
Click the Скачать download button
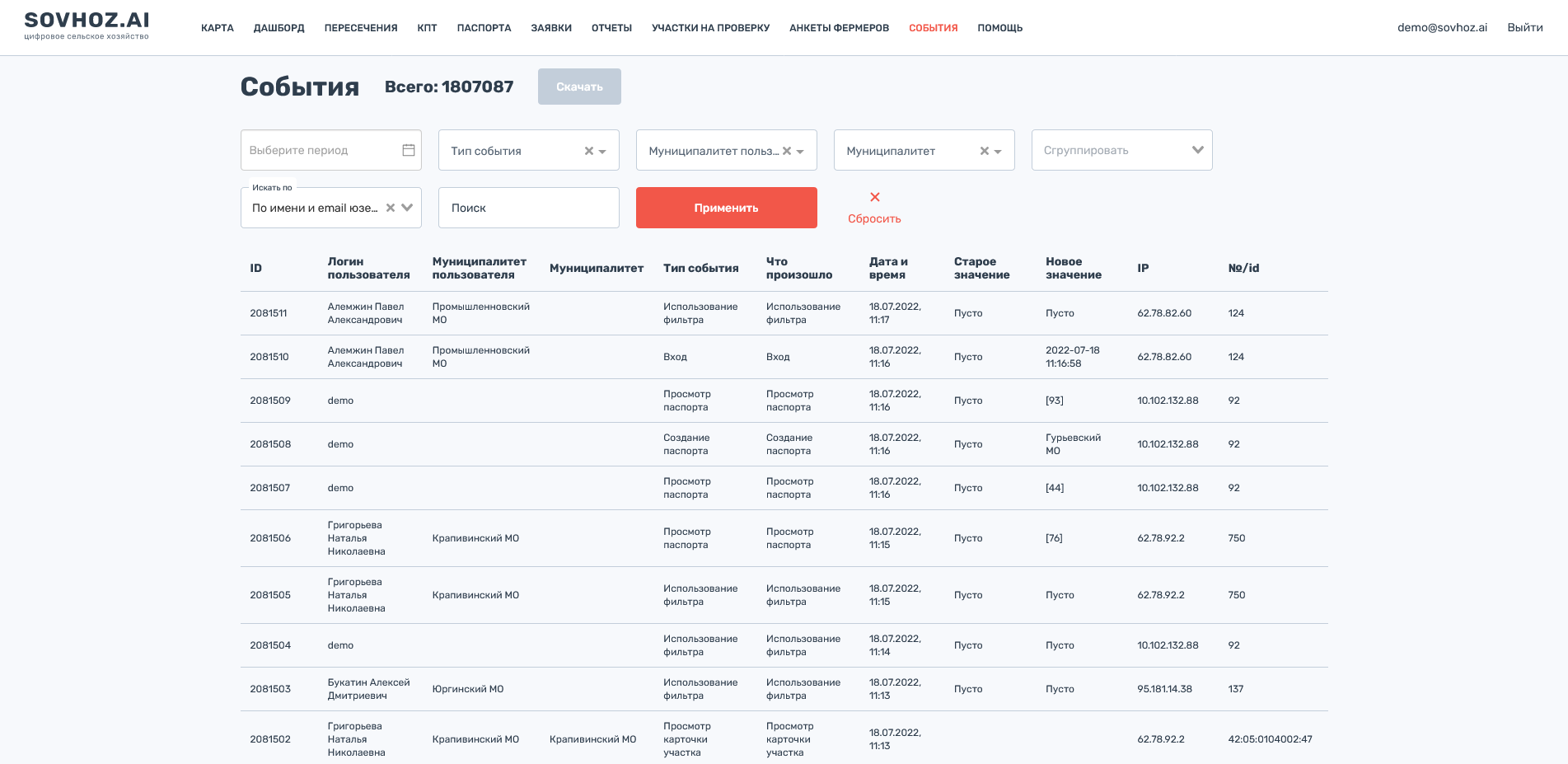click(x=579, y=87)
